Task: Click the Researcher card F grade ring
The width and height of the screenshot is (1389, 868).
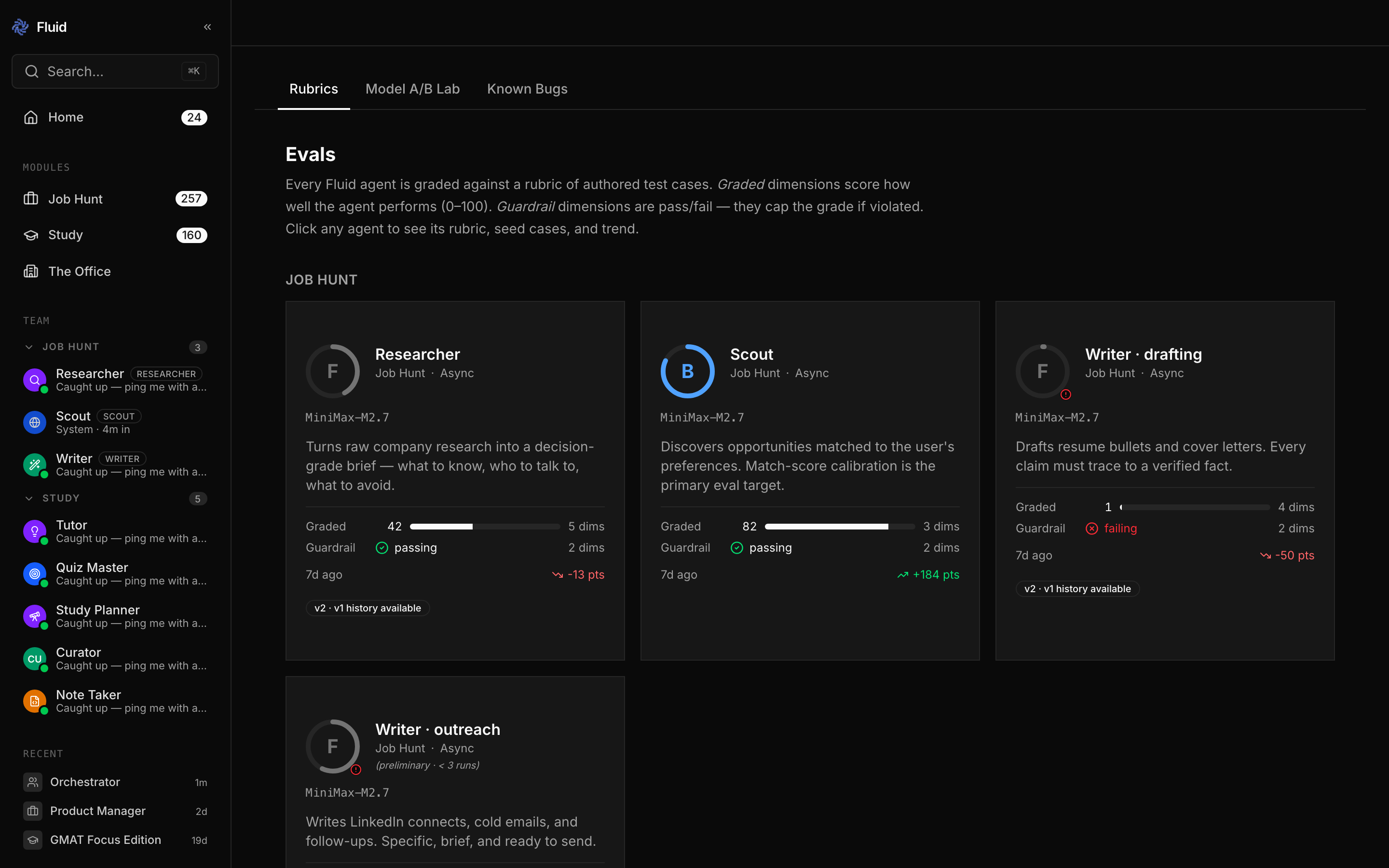Action: (x=333, y=371)
